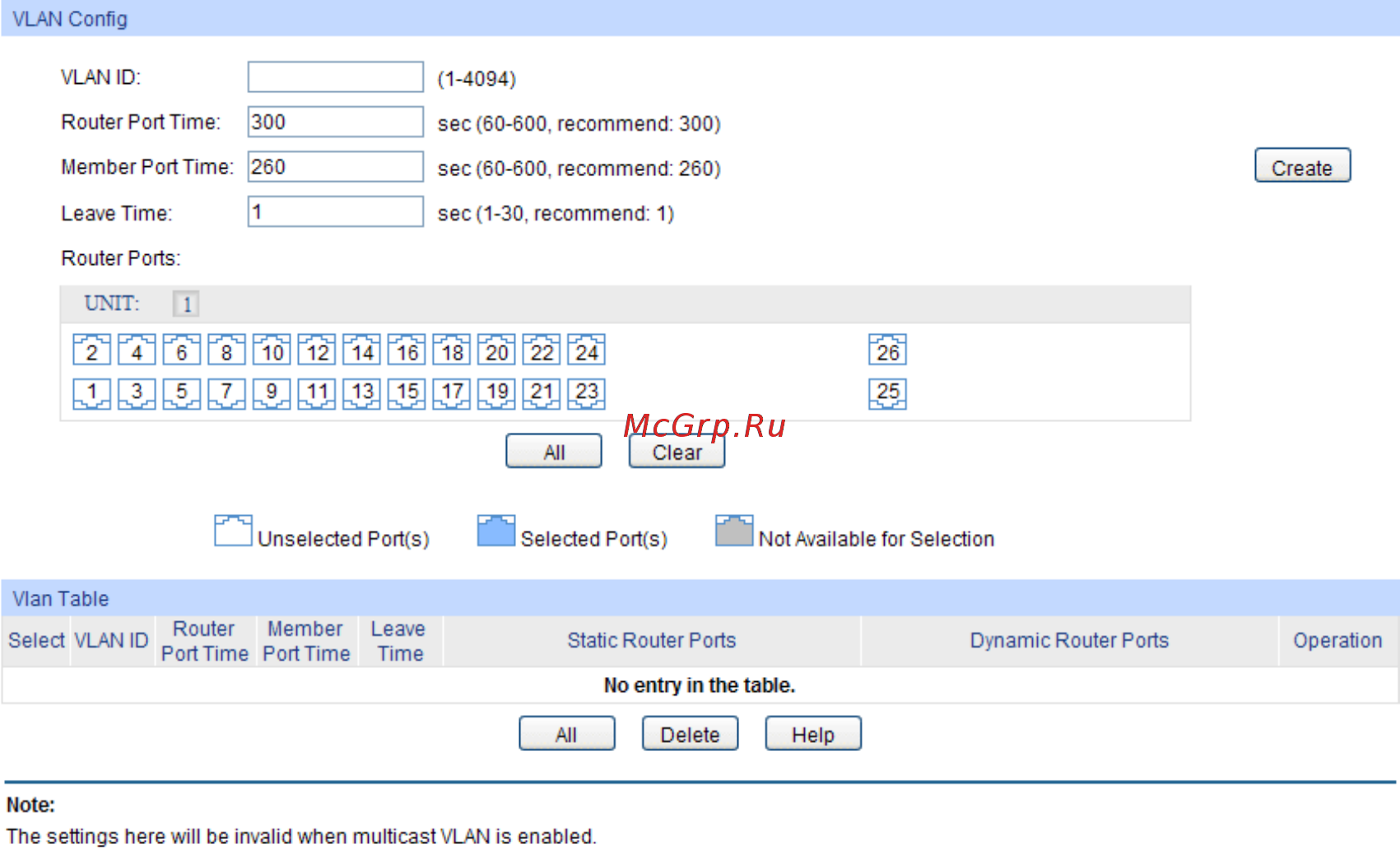Select router port 17 icon
This screenshot has width=1400, height=849.
point(451,393)
